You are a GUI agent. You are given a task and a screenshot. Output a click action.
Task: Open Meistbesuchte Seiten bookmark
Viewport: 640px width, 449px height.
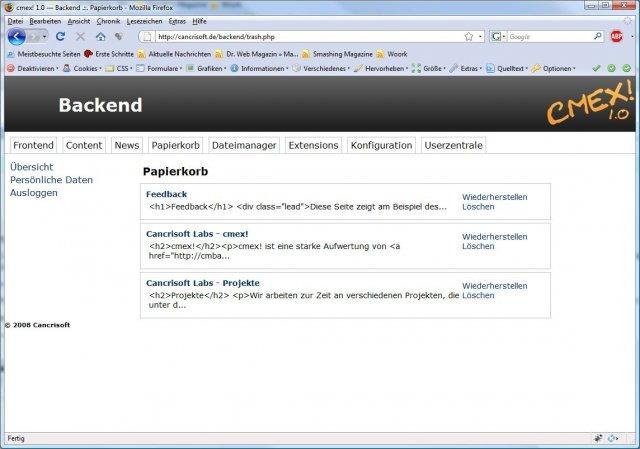coord(44,54)
